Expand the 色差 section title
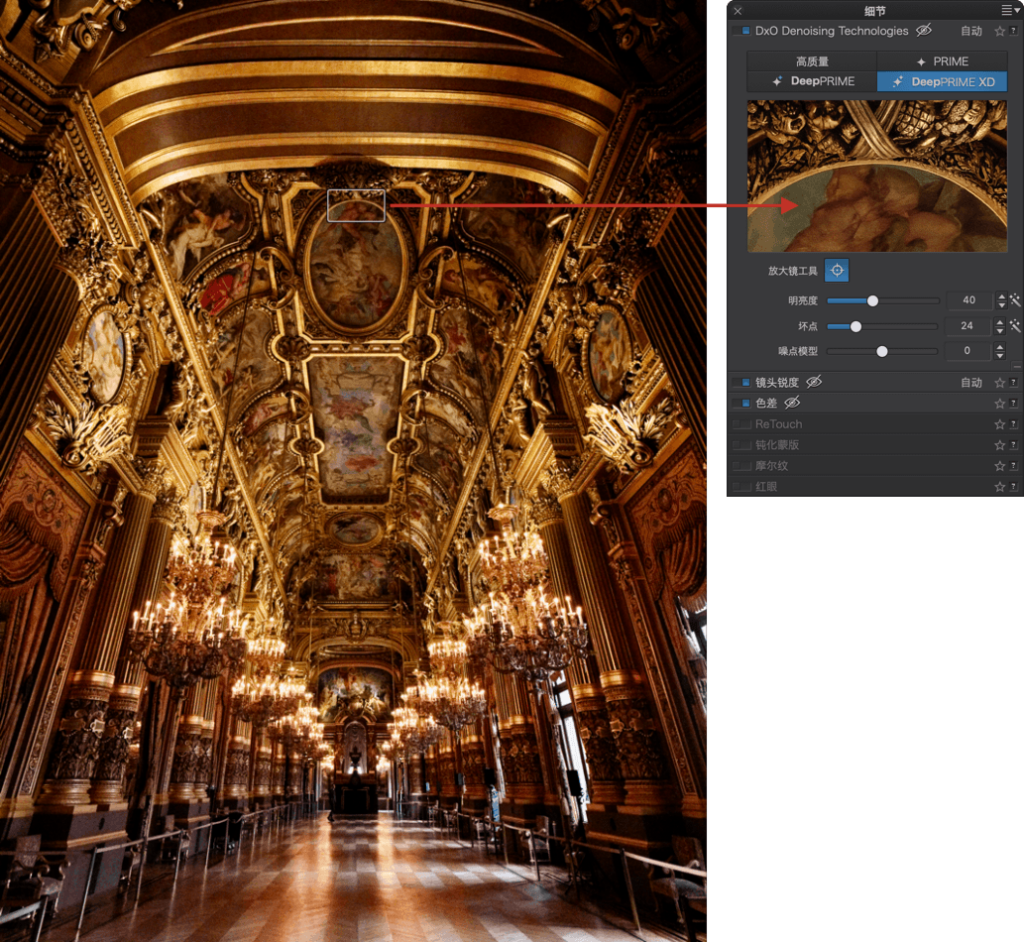The height and width of the screenshot is (942, 1024). (766, 404)
